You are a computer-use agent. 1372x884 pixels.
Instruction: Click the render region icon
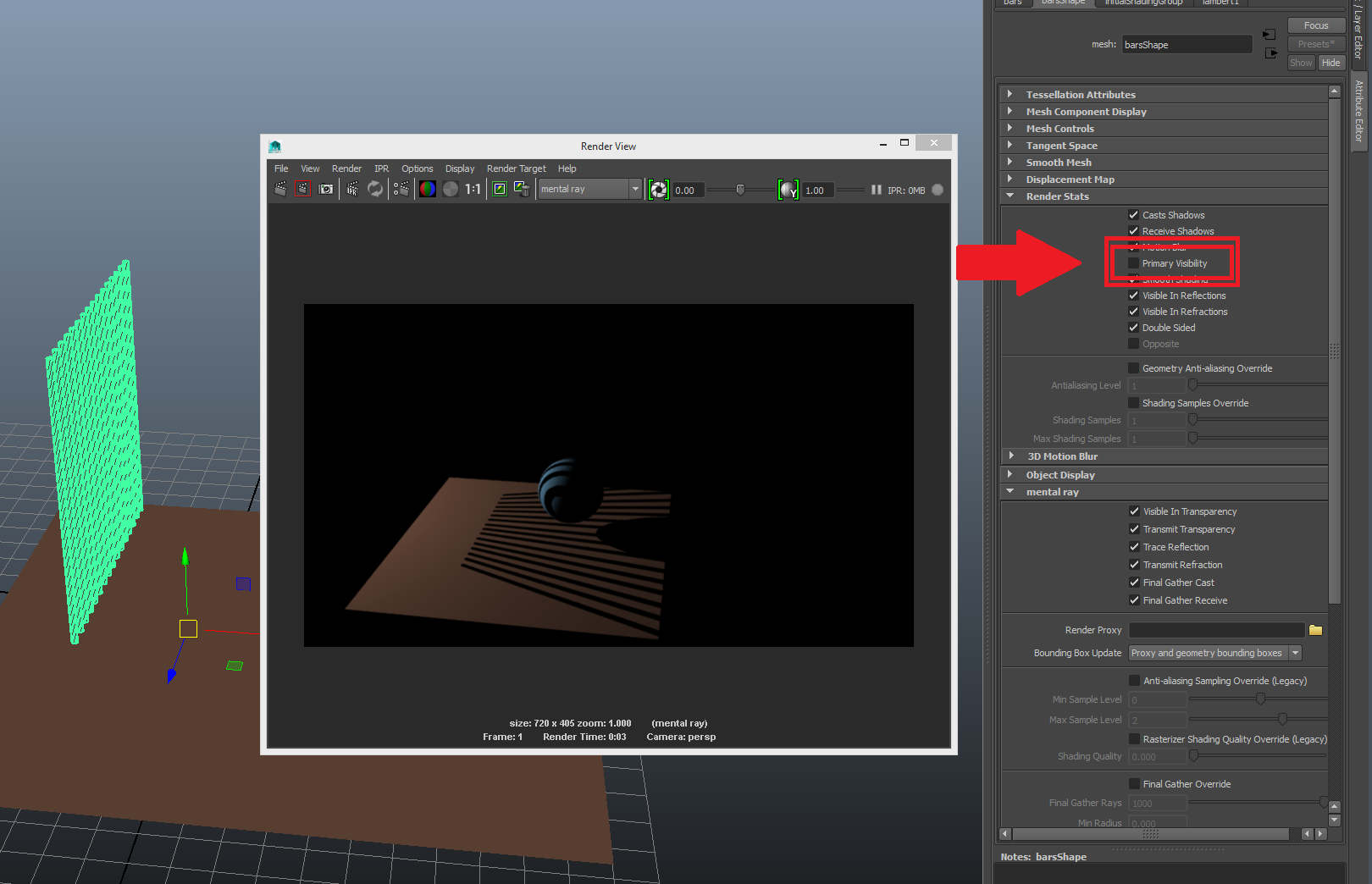(303, 190)
